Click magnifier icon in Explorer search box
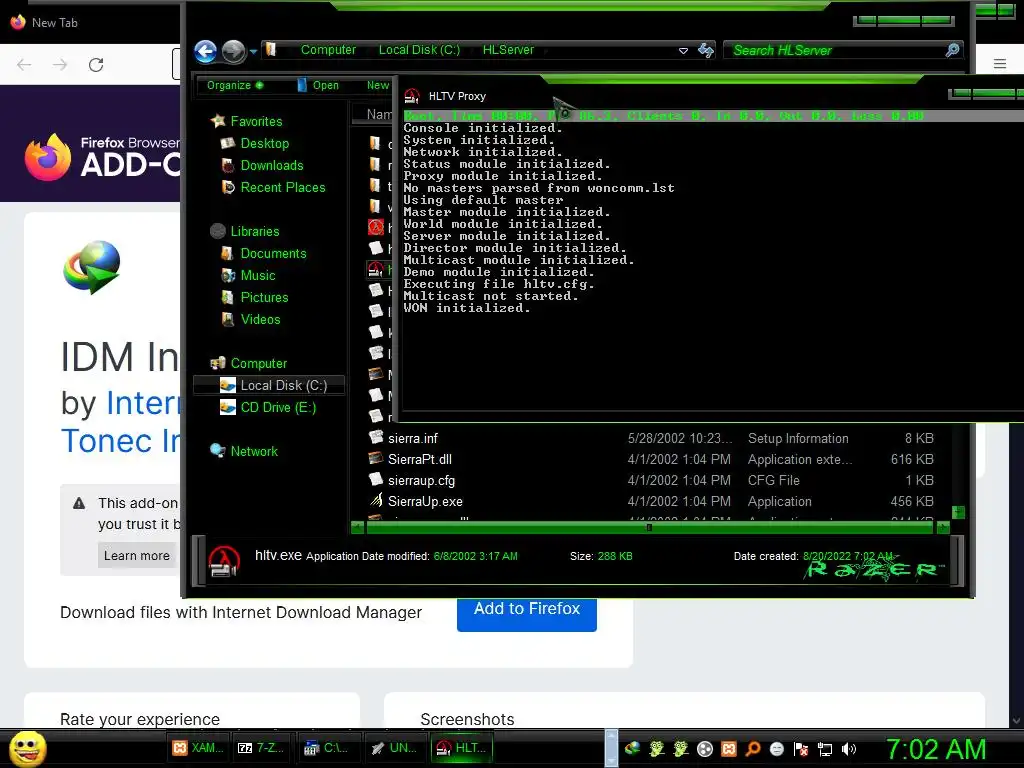 (x=952, y=50)
